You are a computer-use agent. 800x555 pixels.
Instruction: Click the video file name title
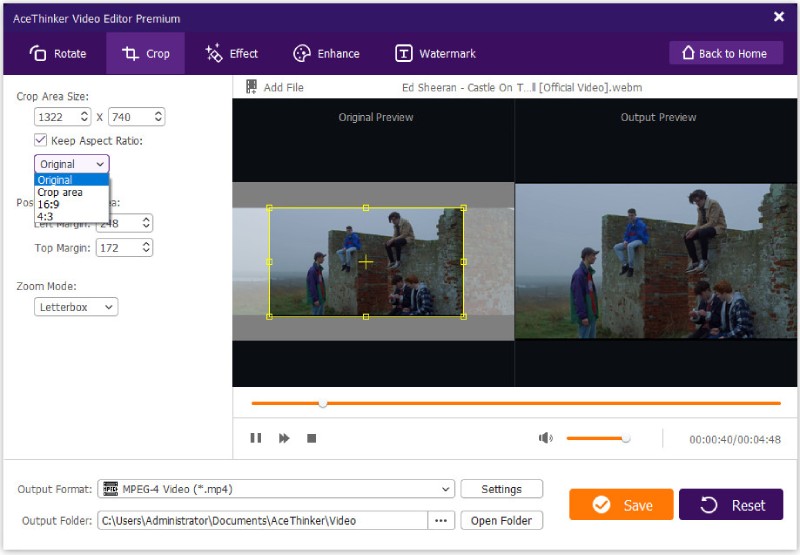coord(522,87)
